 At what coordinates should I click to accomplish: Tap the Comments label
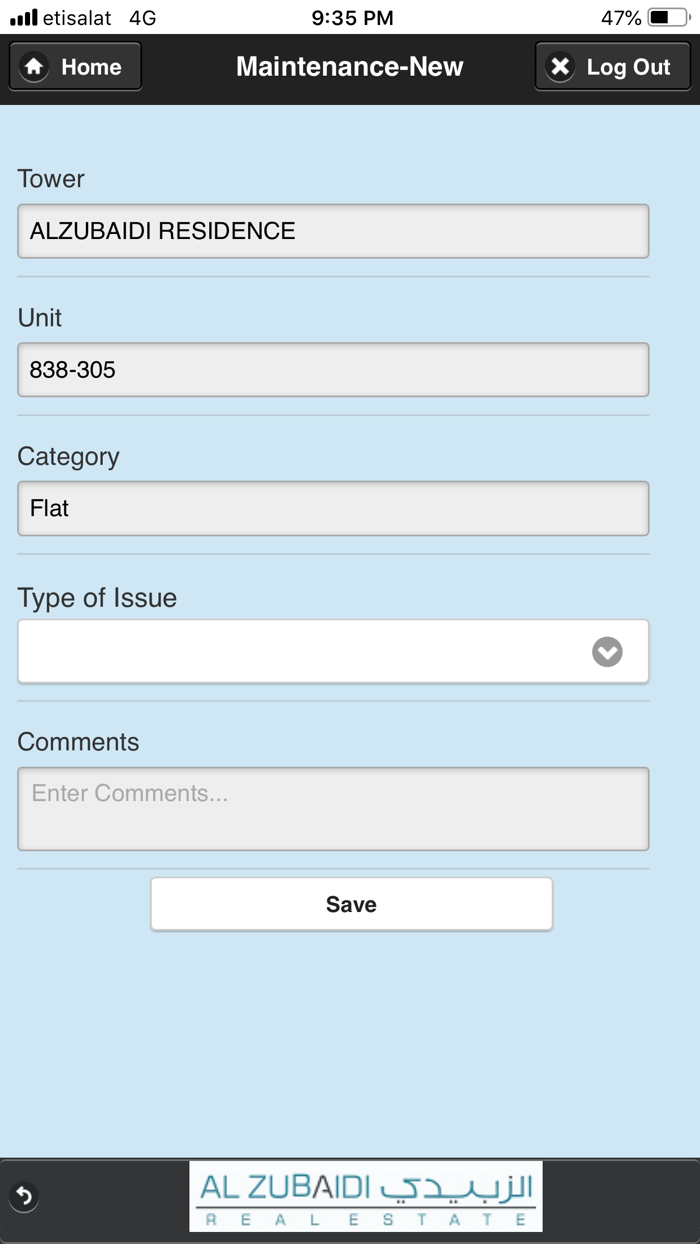tap(78, 742)
